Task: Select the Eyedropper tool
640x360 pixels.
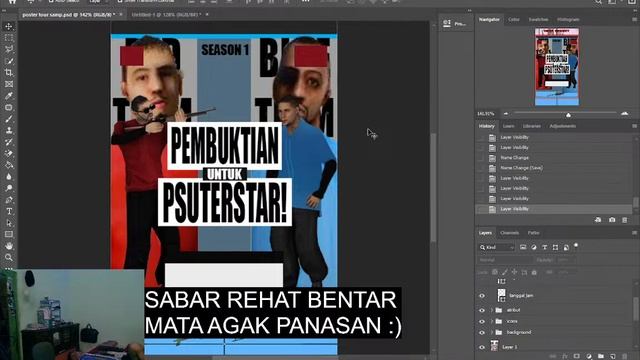Action: click(x=9, y=96)
